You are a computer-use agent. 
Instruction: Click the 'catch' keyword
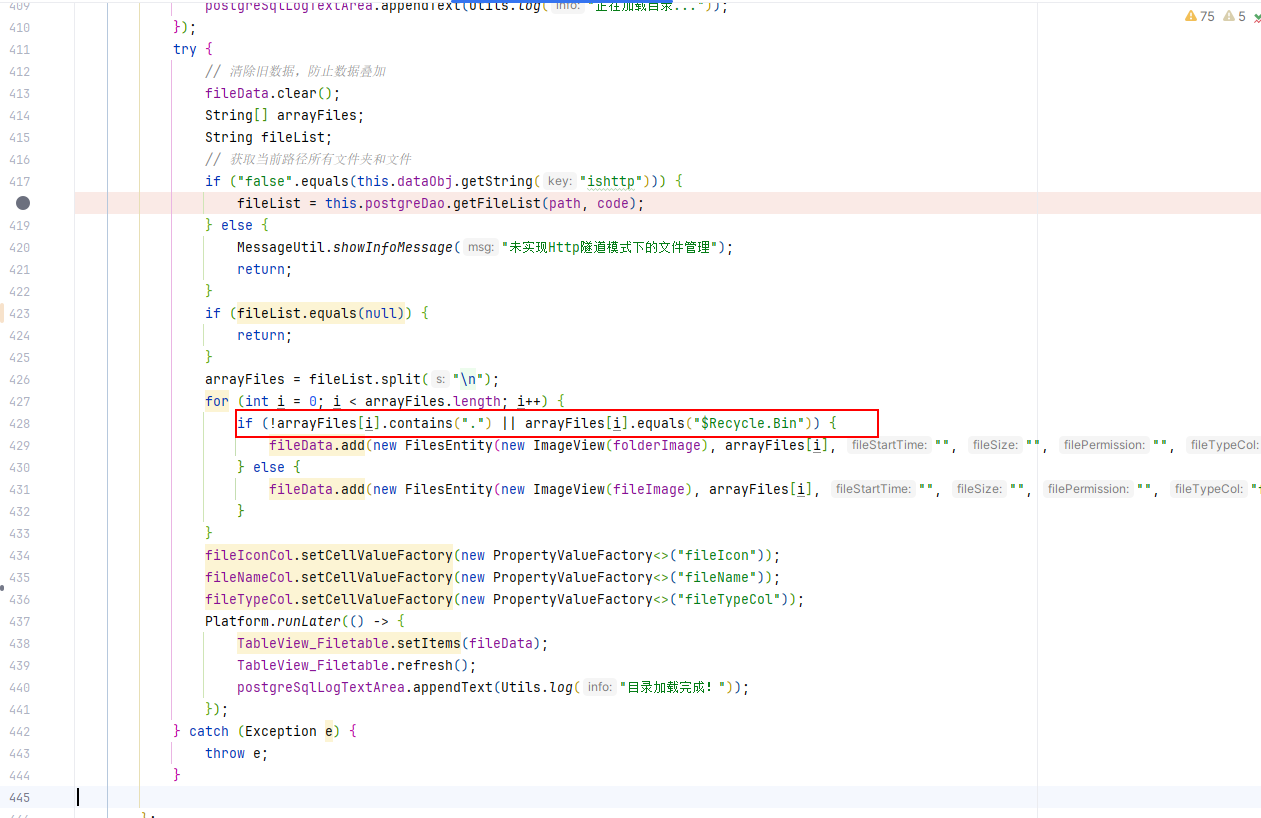click(209, 731)
